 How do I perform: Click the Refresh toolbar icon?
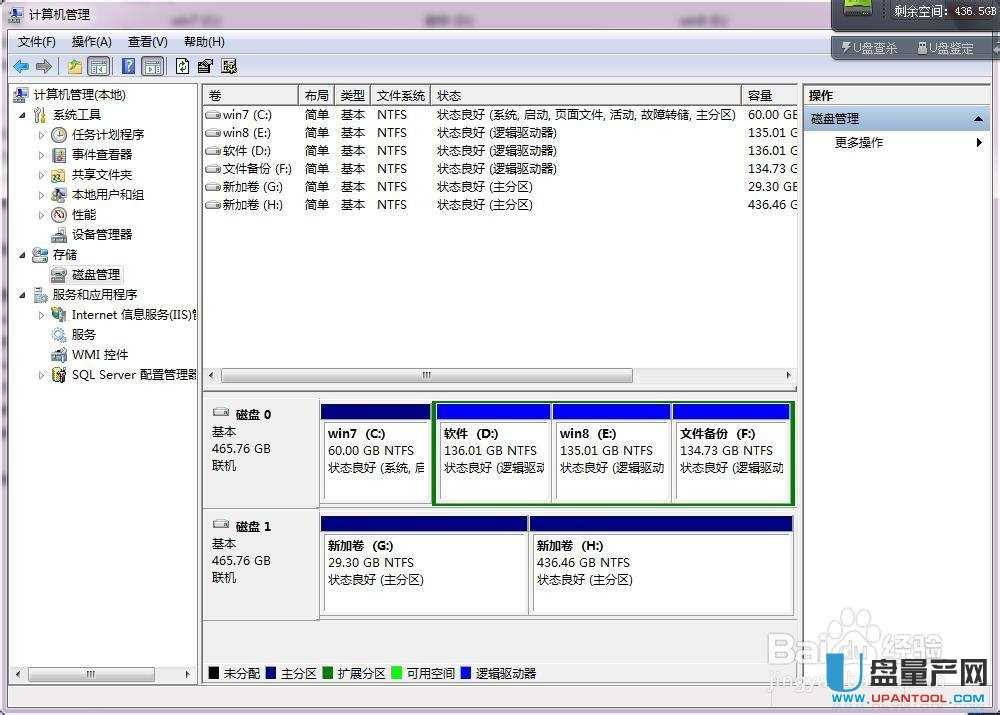182,66
